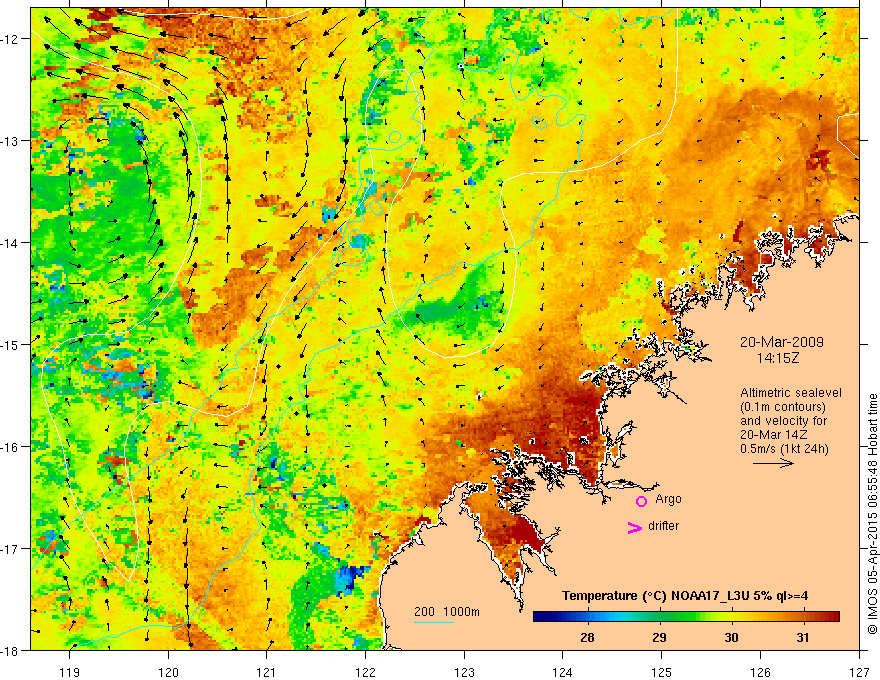This screenshot has height=680, width=880.
Task: Click latitude axis label -16
Action: pyautogui.click(x=11, y=447)
